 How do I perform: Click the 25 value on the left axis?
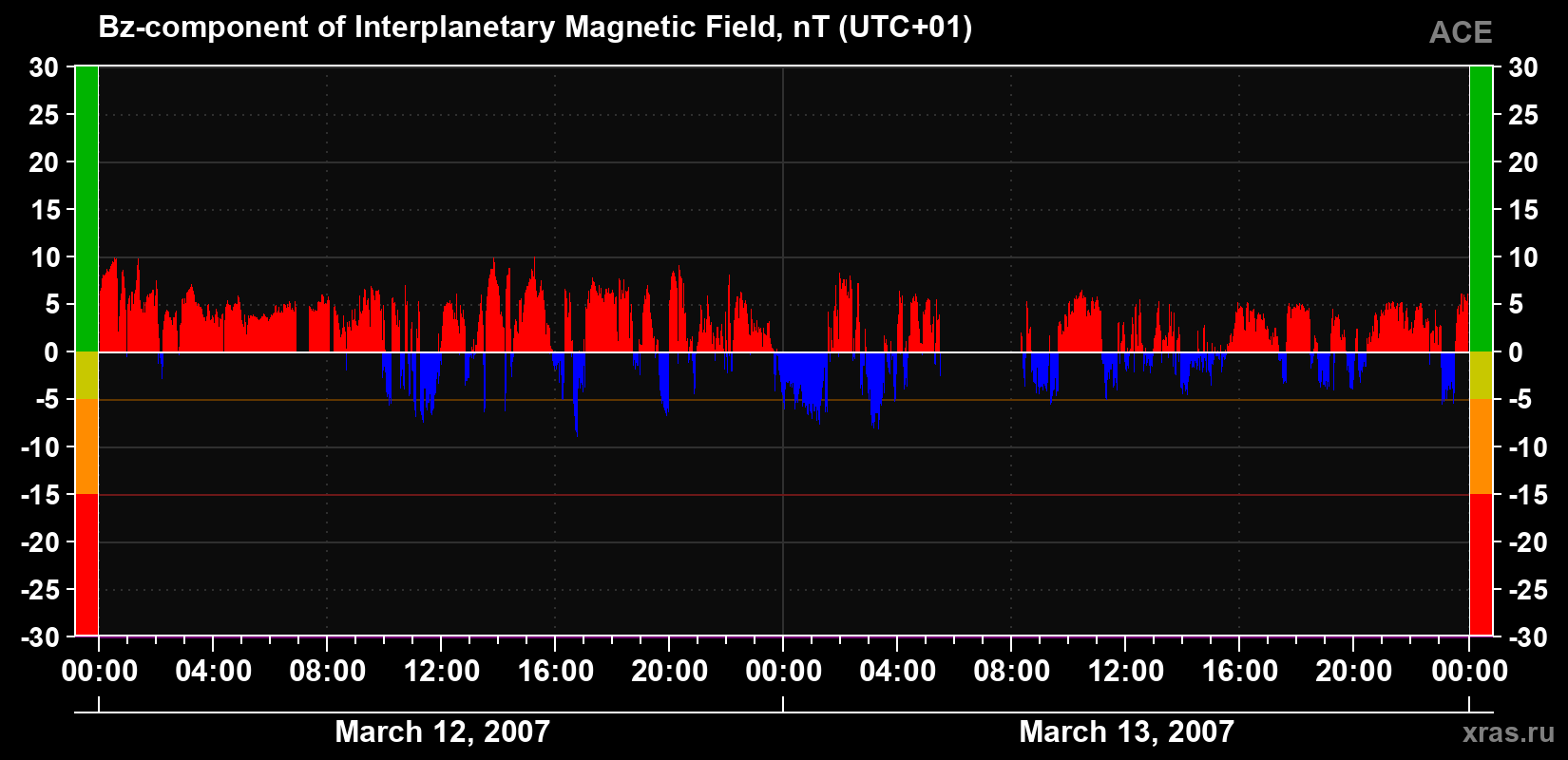pyautogui.click(x=44, y=115)
